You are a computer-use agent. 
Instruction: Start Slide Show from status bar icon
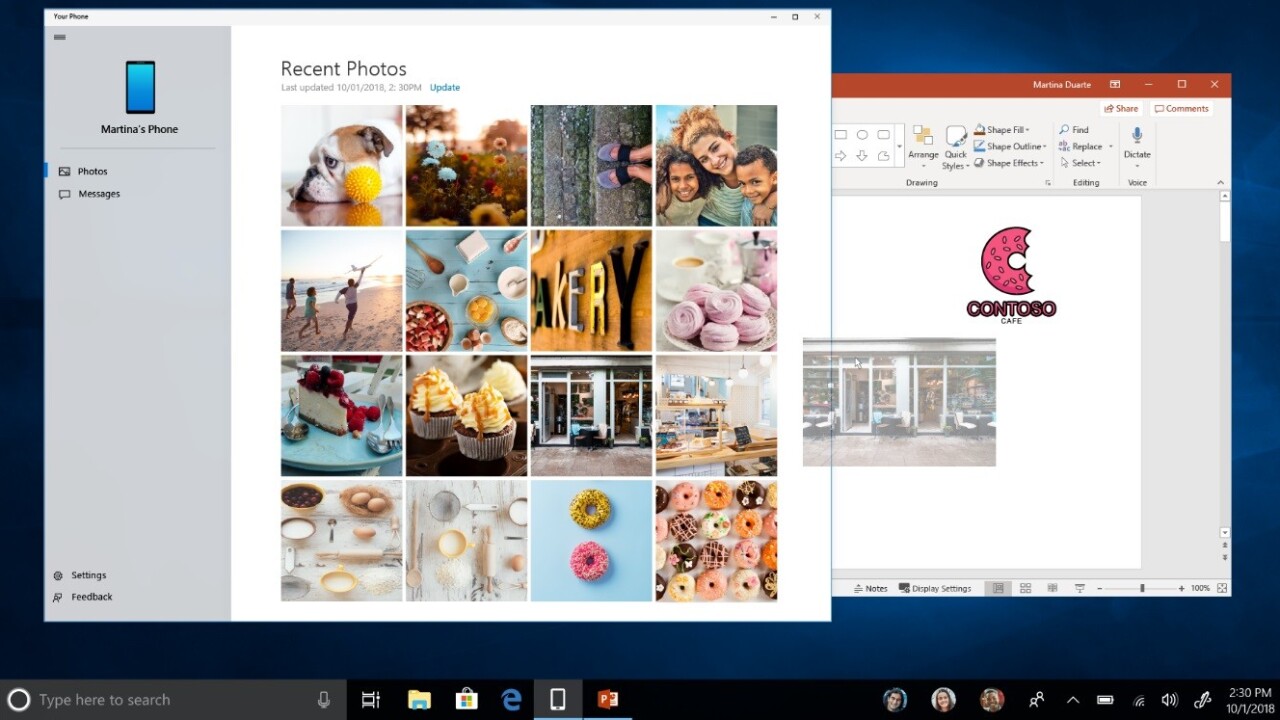(x=1078, y=589)
